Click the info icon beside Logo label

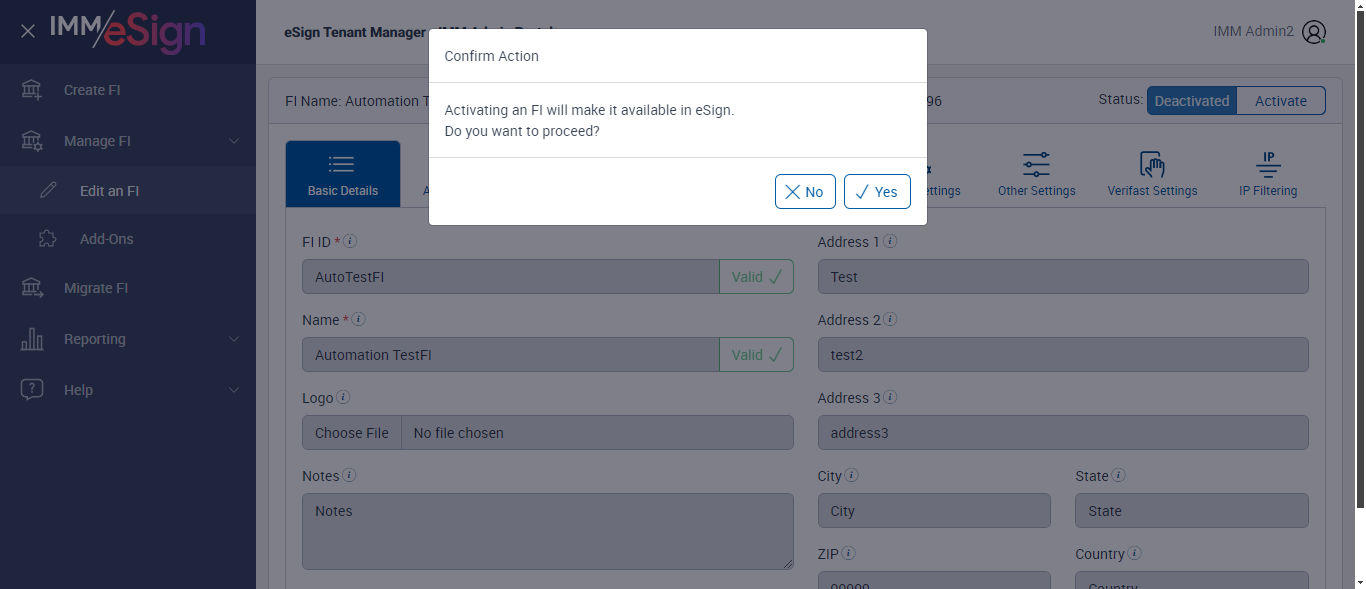(343, 397)
